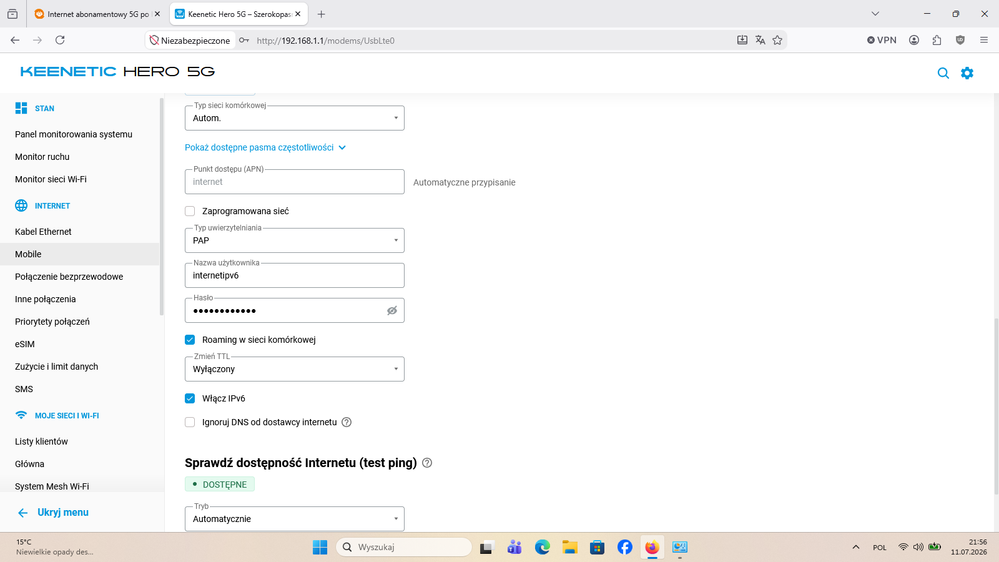Click the VPN button in browser toolbar
This screenshot has height=562, width=999.
click(882, 40)
